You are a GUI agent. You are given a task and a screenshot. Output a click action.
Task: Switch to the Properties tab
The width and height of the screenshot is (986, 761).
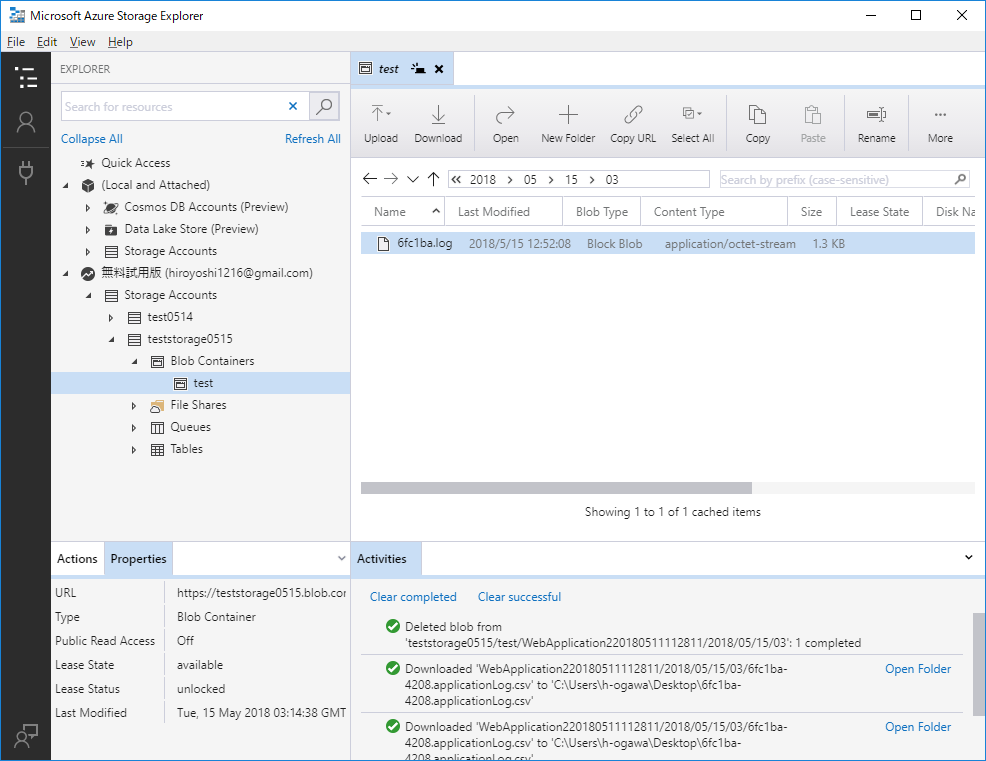138,558
